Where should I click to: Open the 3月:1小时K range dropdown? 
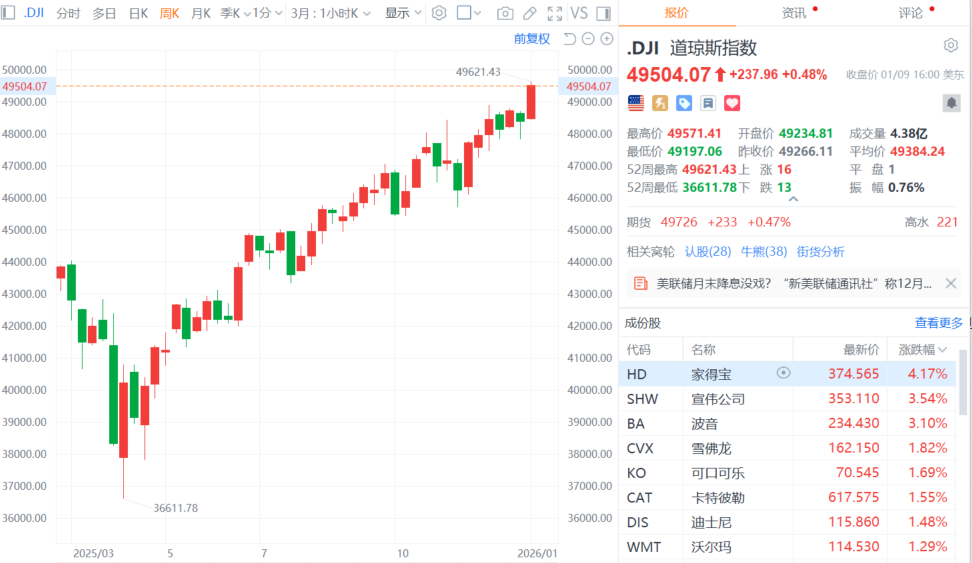click(x=330, y=13)
